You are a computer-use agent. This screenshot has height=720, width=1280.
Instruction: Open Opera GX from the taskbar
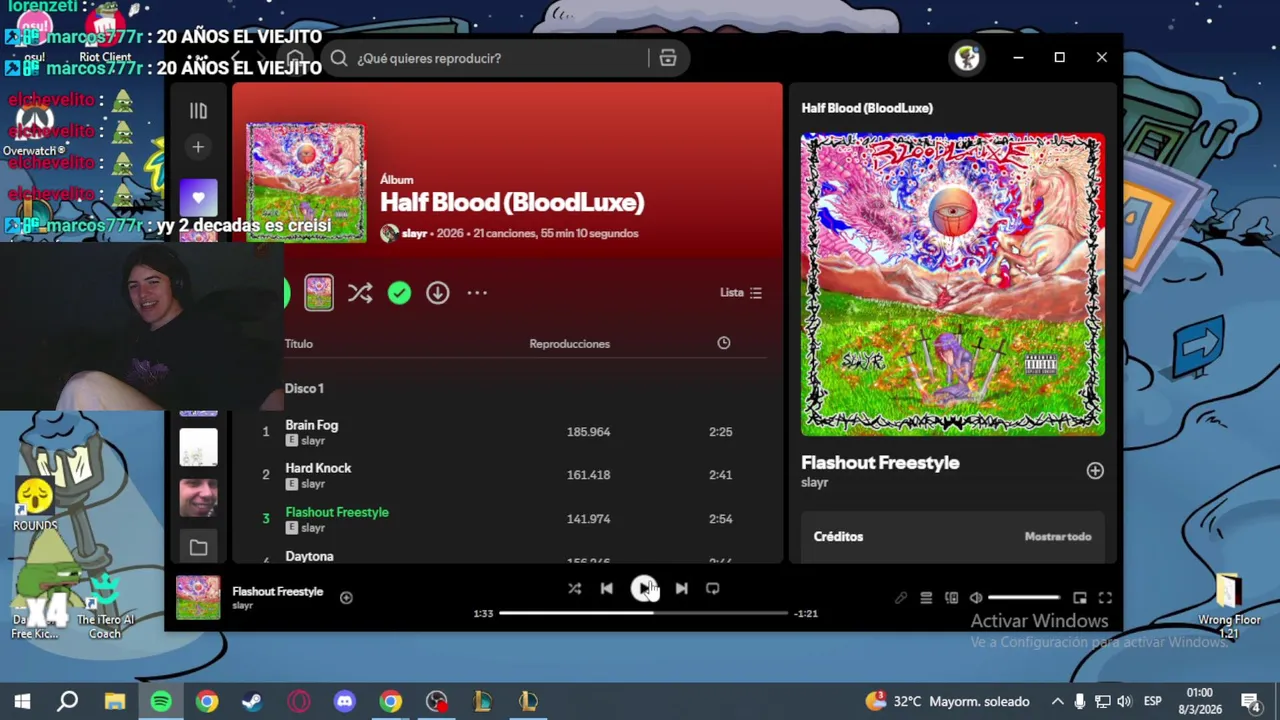click(299, 702)
